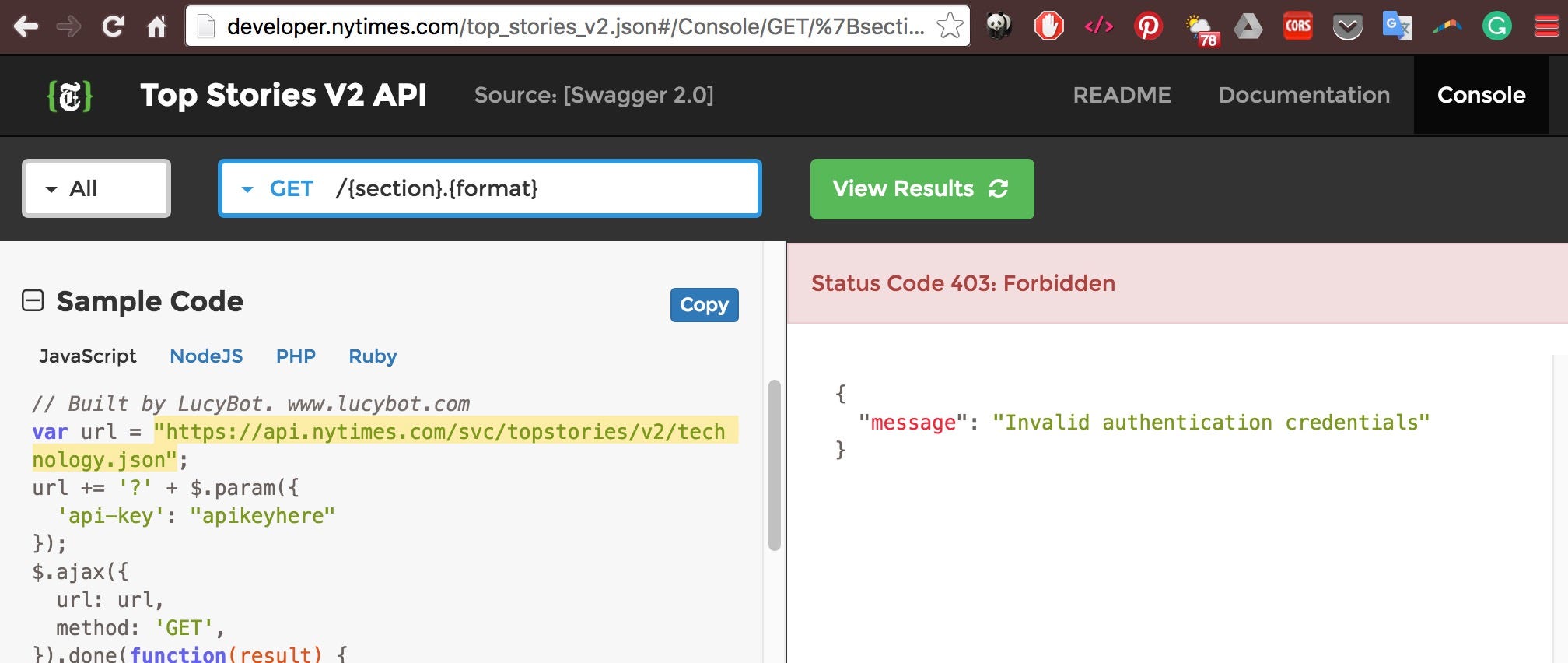Click the Pinterest extension icon

pos(1148,26)
